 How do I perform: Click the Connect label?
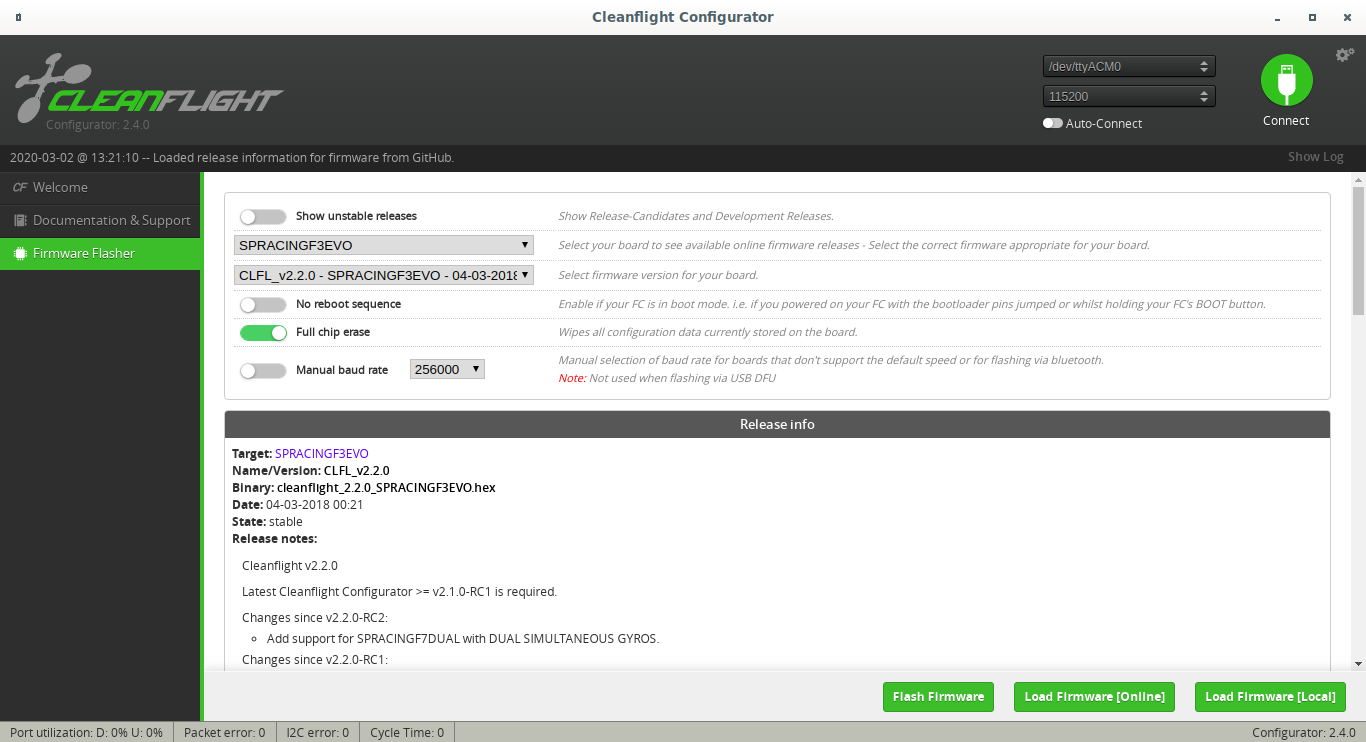[1286, 121]
